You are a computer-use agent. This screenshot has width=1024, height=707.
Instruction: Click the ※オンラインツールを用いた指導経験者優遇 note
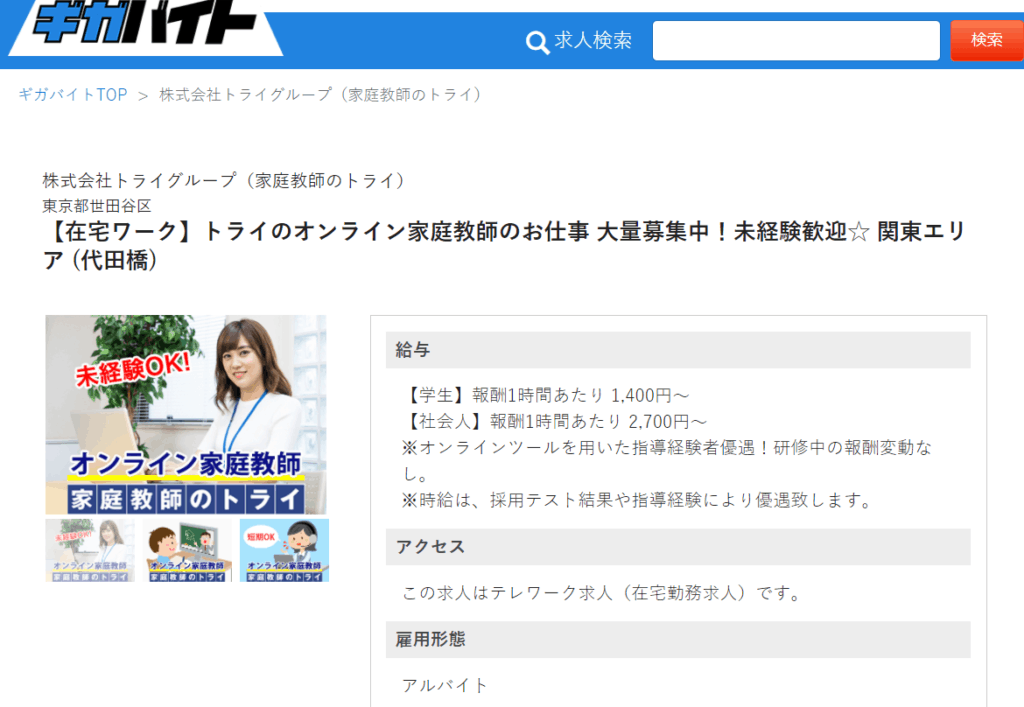tap(667, 461)
